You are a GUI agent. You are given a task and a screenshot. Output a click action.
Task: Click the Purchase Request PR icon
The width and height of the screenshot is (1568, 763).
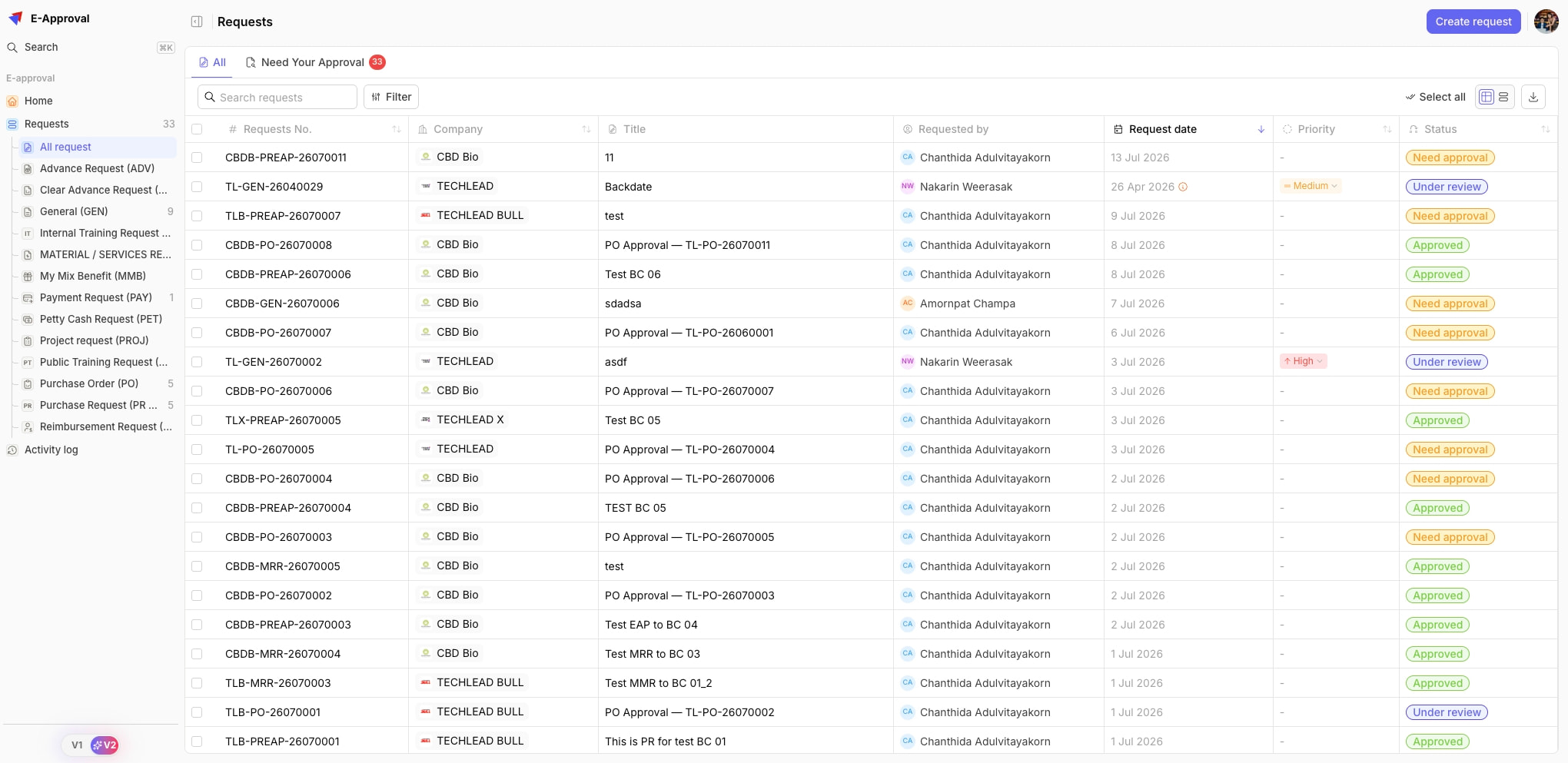click(x=28, y=405)
